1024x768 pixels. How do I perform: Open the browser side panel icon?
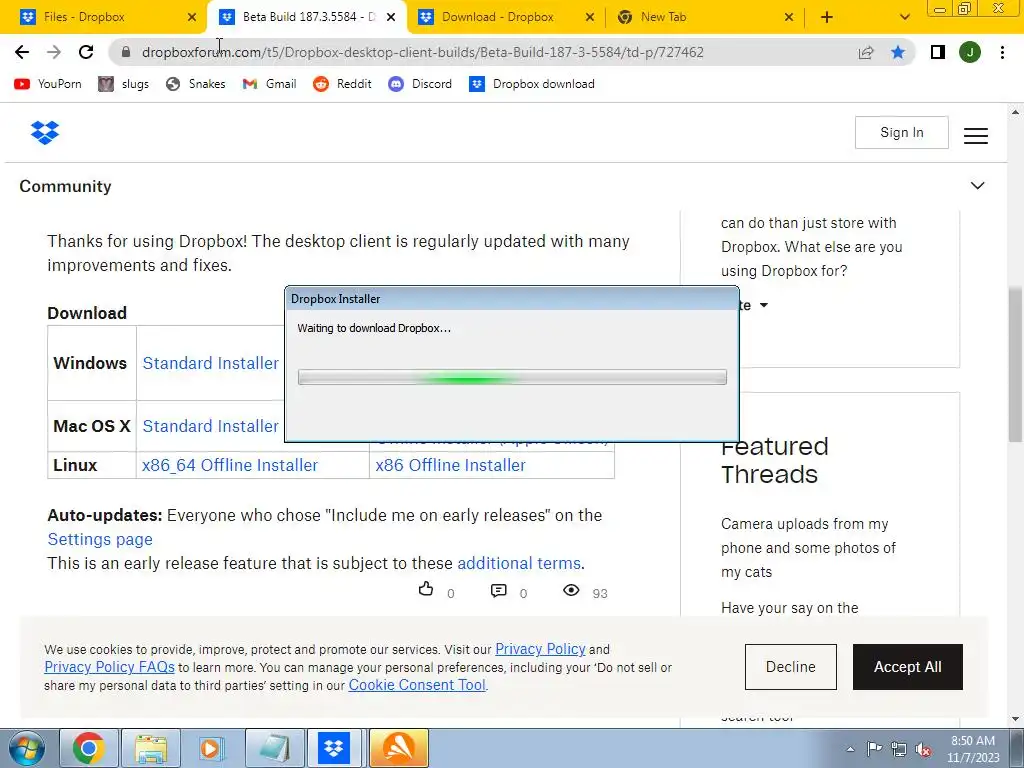[938, 52]
